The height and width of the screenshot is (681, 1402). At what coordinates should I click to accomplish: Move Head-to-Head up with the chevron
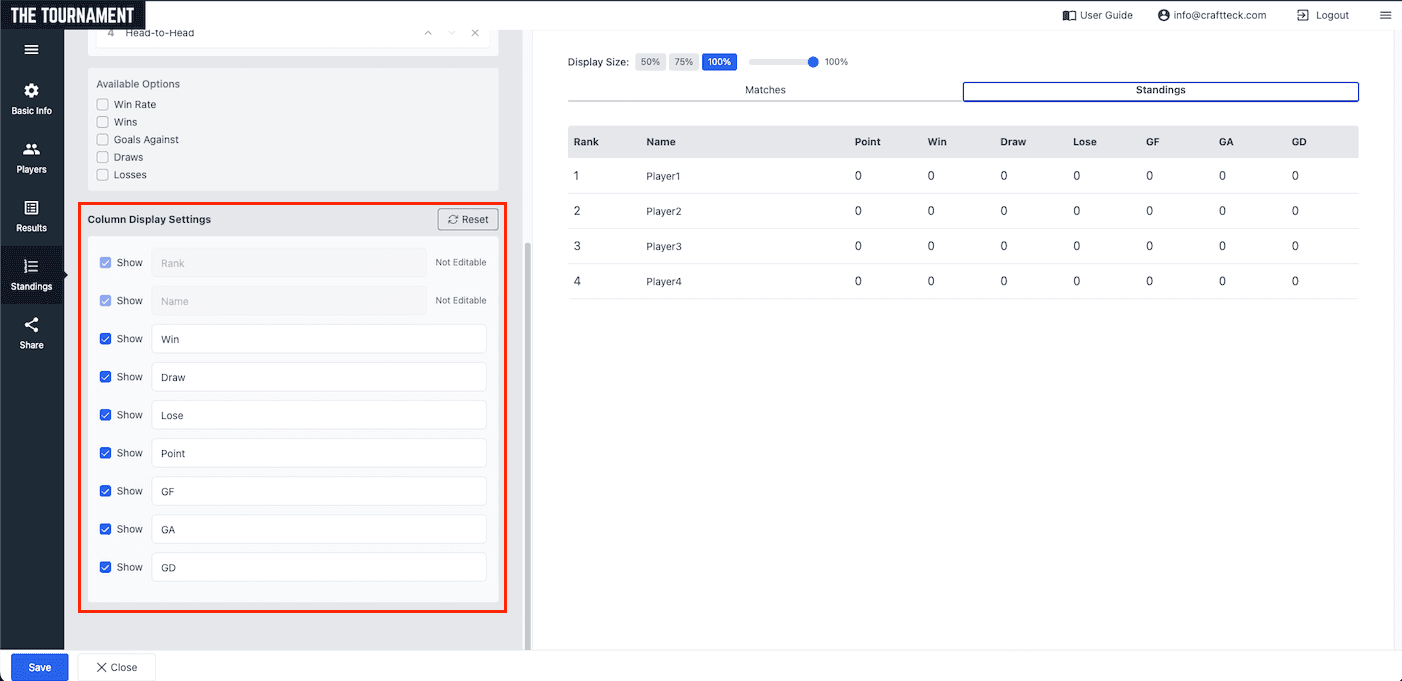pos(428,33)
